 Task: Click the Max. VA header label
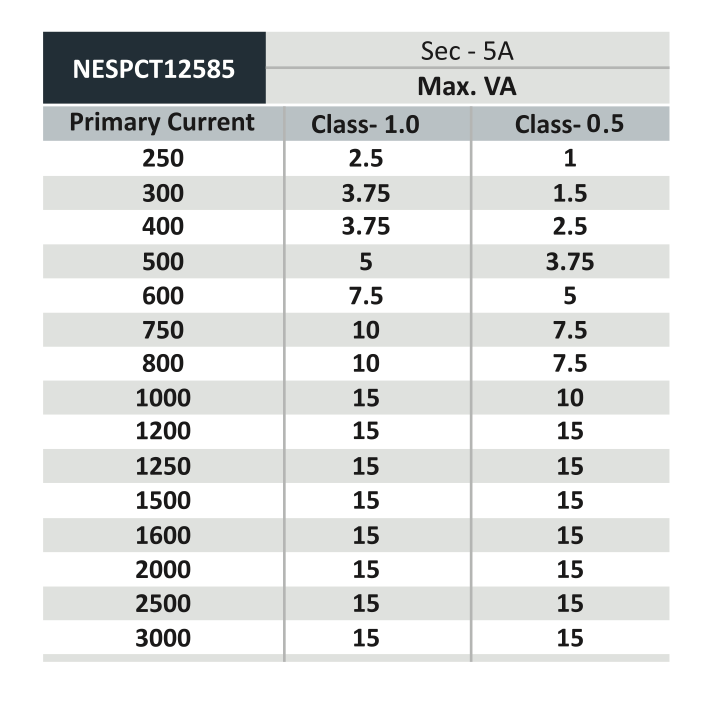466,86
